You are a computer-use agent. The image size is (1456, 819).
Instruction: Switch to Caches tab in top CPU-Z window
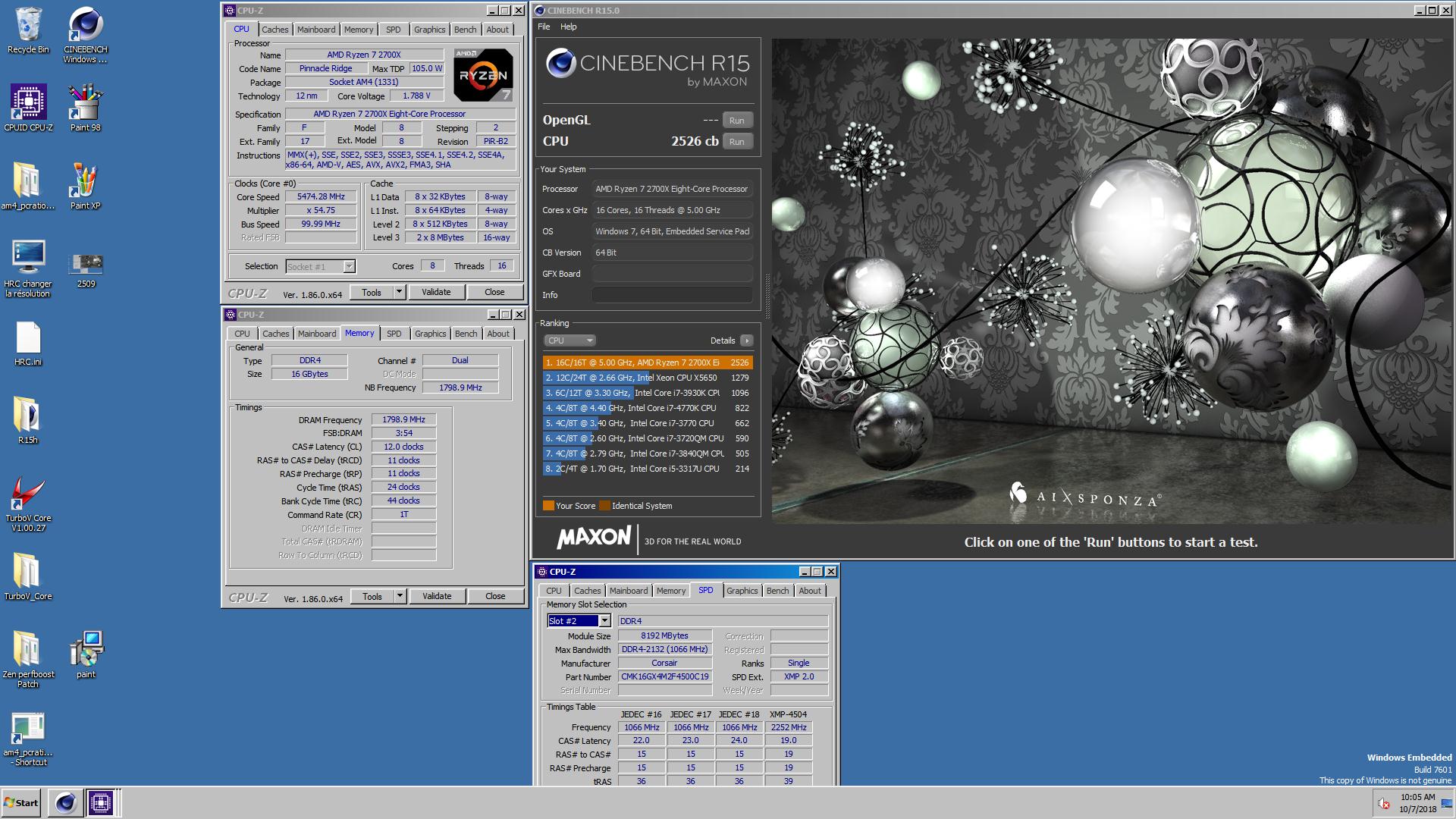[x=275, y=30]
